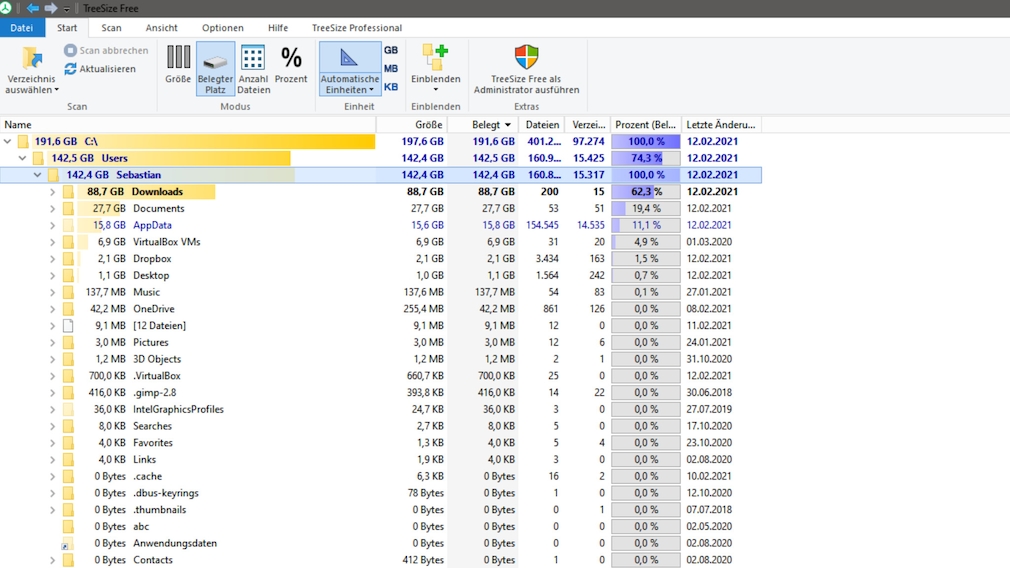Click the 154.545 files cell for AppData
The image size is (1010, 568).
click(542, 225)
